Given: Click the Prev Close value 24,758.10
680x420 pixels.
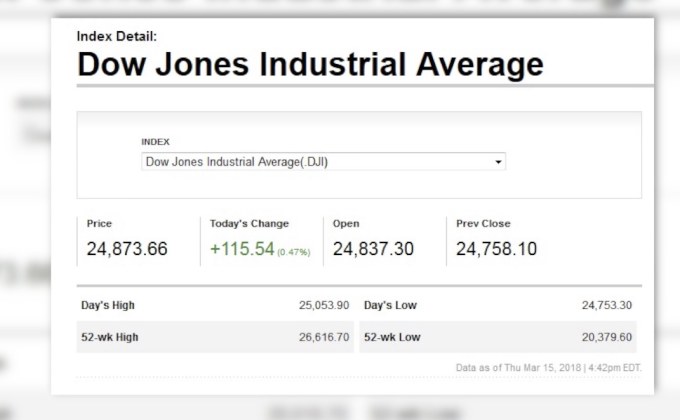Looking at the screenshot, I should tap(496, 249).
